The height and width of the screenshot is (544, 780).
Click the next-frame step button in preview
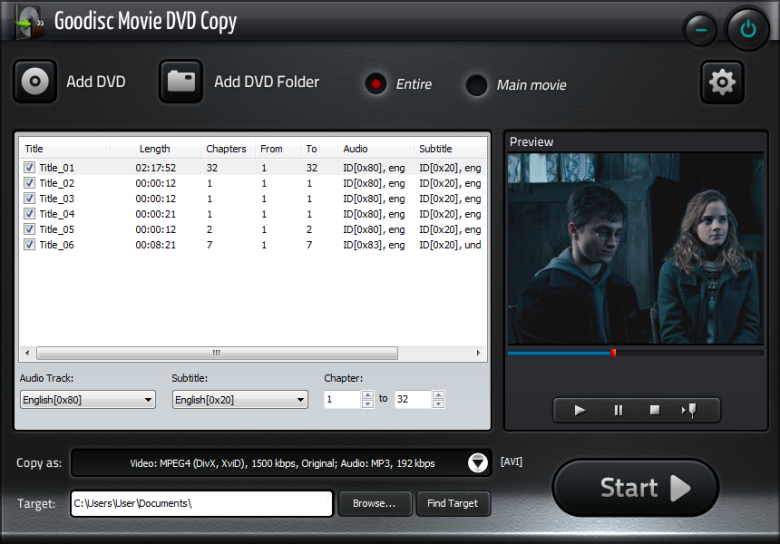pyautogui.click(x=688, y=410)
